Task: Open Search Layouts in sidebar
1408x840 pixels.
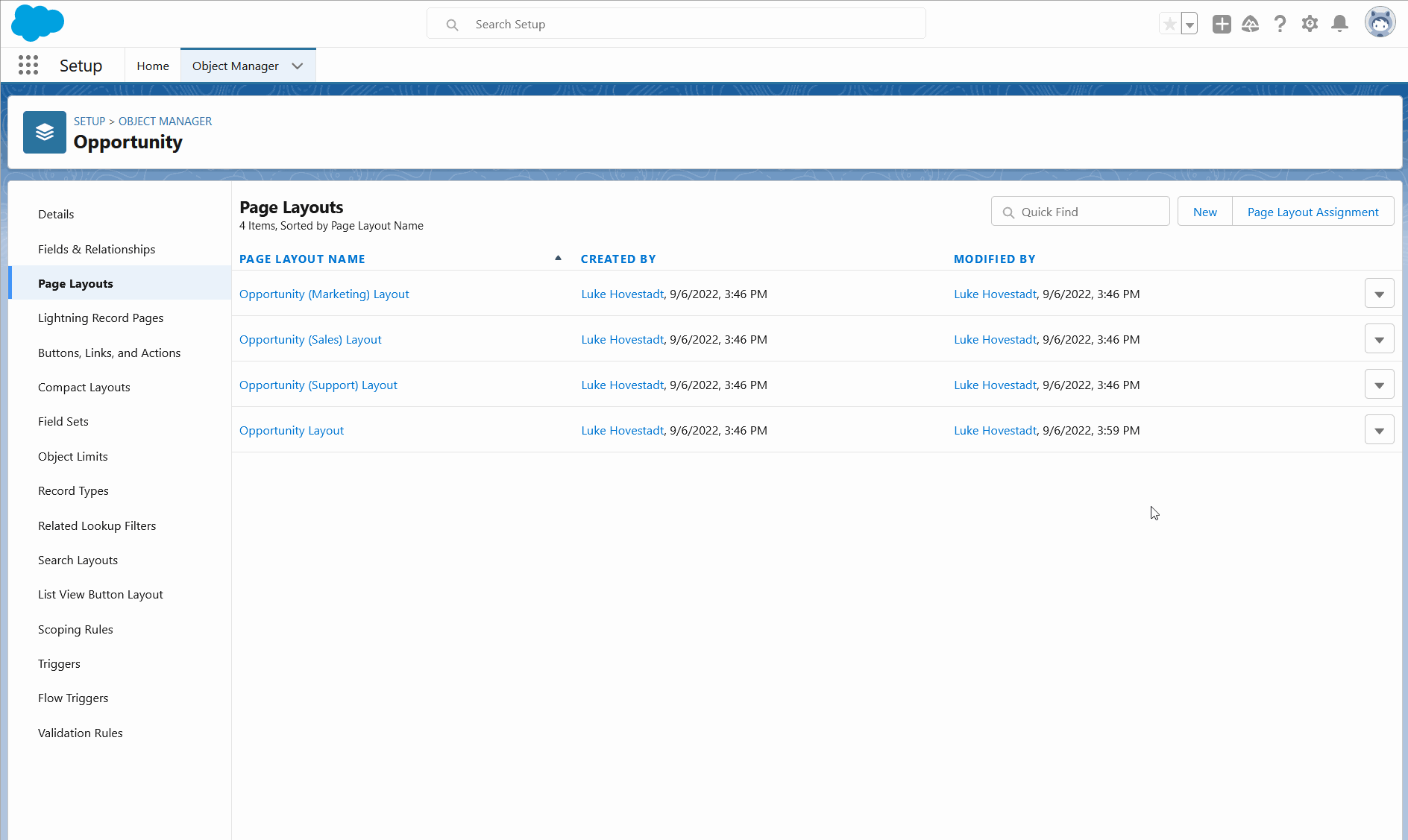Action: (78, 560)
